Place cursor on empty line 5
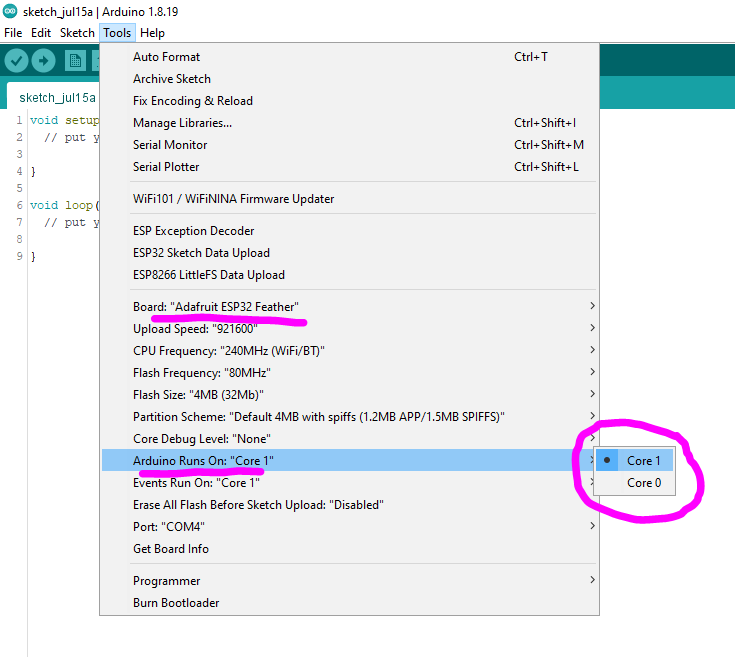The image size is (735, 657). [x=65, y=188]
